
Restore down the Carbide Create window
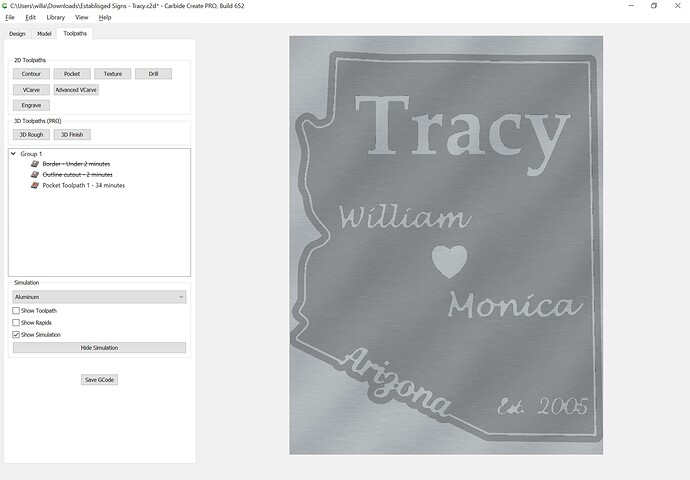click(654, 6)
